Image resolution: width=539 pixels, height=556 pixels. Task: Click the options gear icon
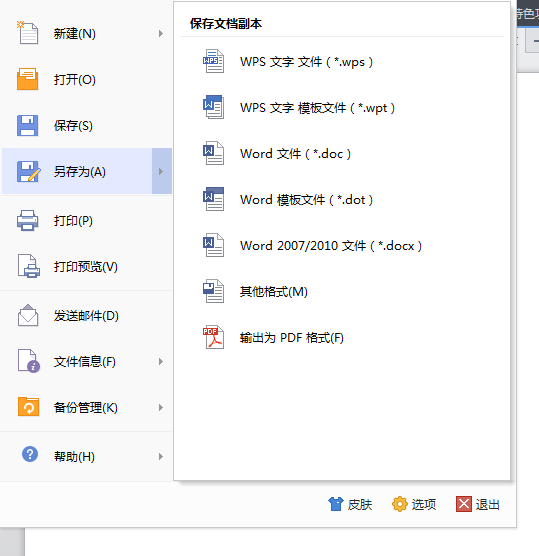point(400,504)
